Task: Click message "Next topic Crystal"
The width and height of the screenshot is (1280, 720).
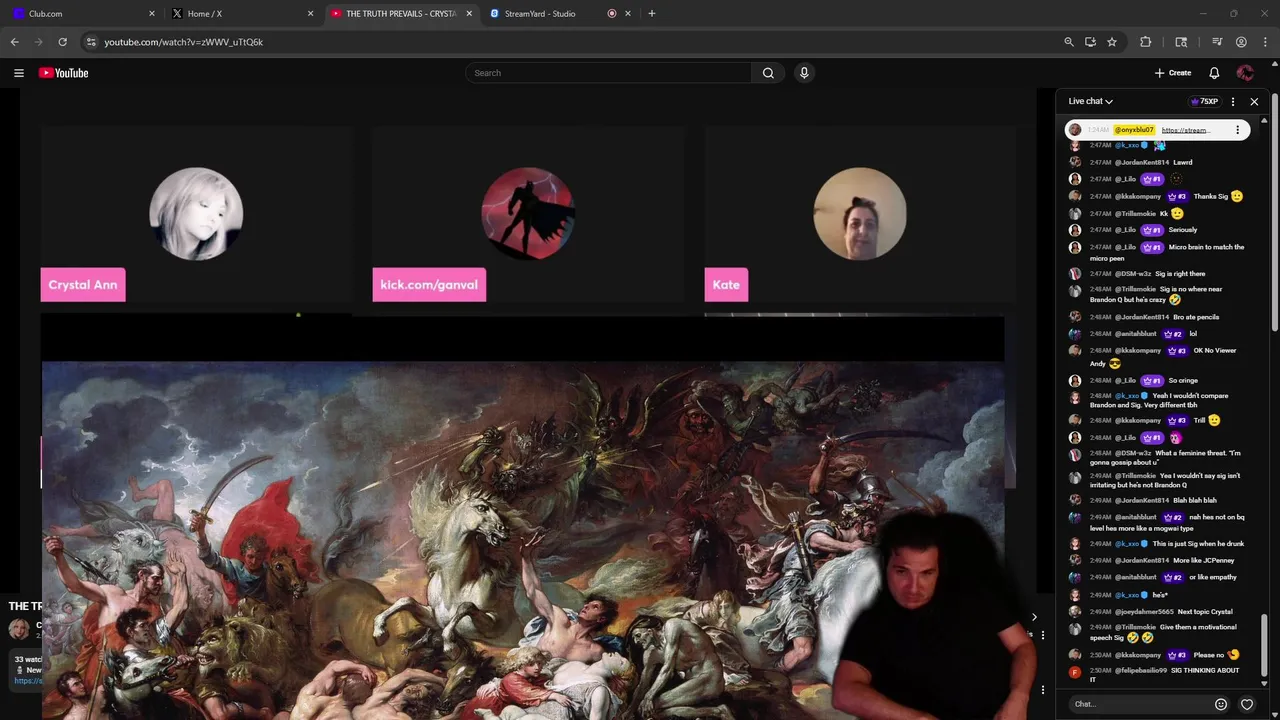Action: 1205,612
